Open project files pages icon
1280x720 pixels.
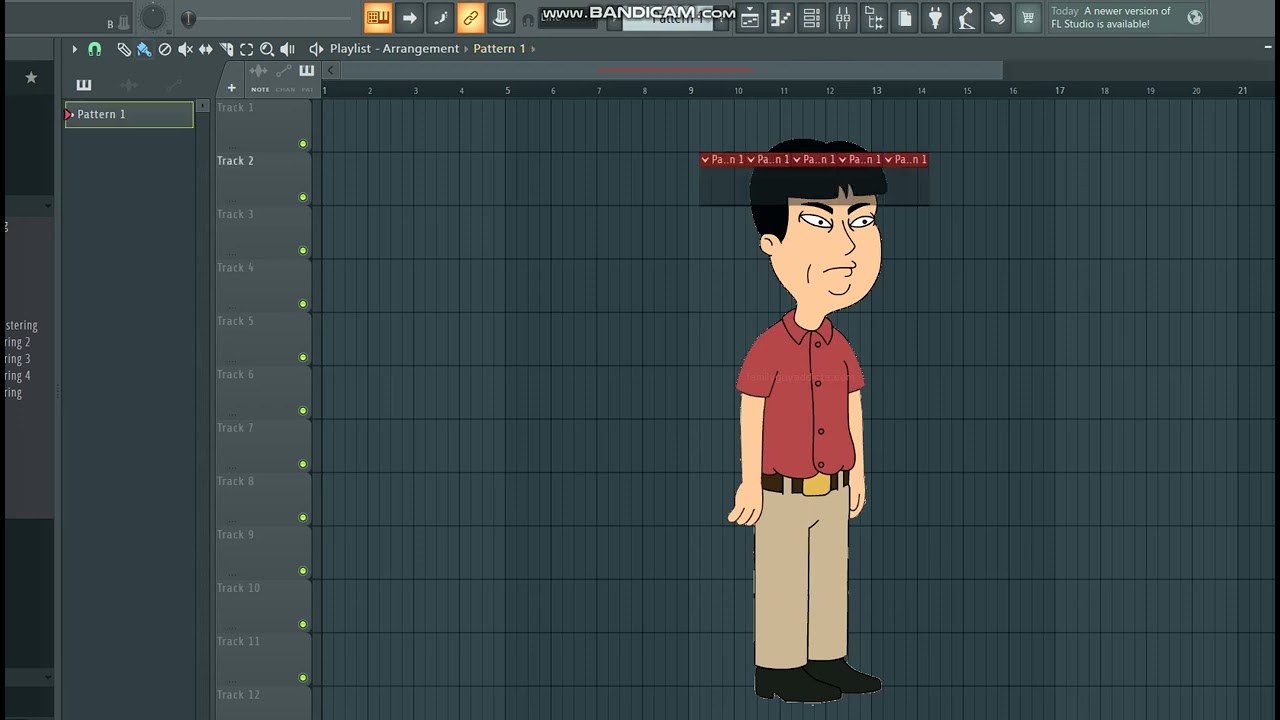tap(904, 17)
